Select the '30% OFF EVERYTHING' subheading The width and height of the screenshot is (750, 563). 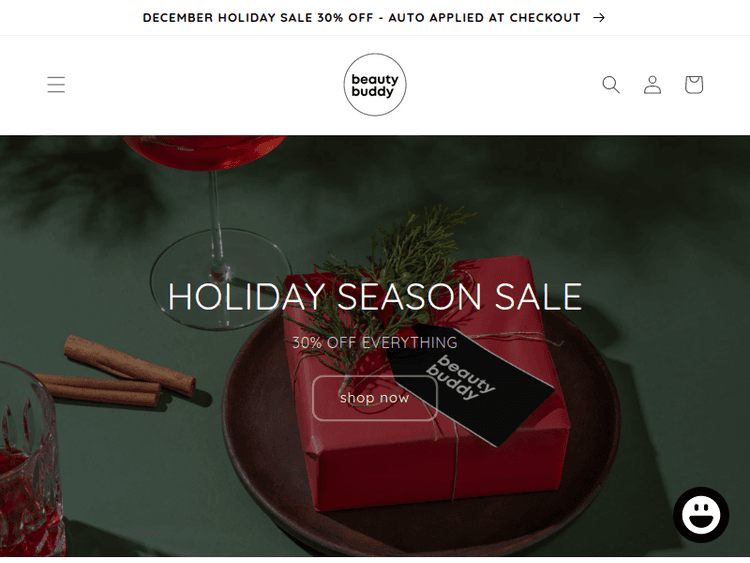375,342
